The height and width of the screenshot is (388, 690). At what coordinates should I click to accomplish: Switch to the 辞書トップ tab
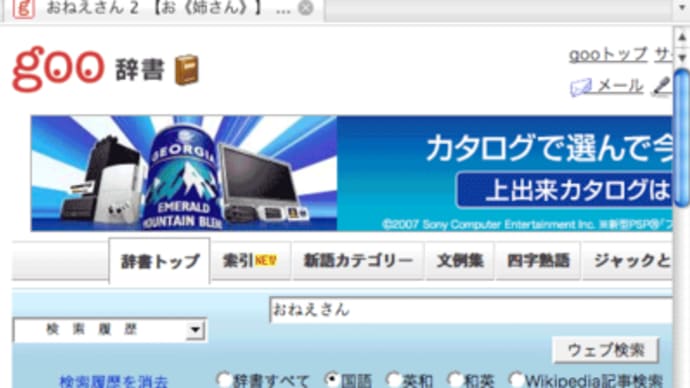[159, 261]
